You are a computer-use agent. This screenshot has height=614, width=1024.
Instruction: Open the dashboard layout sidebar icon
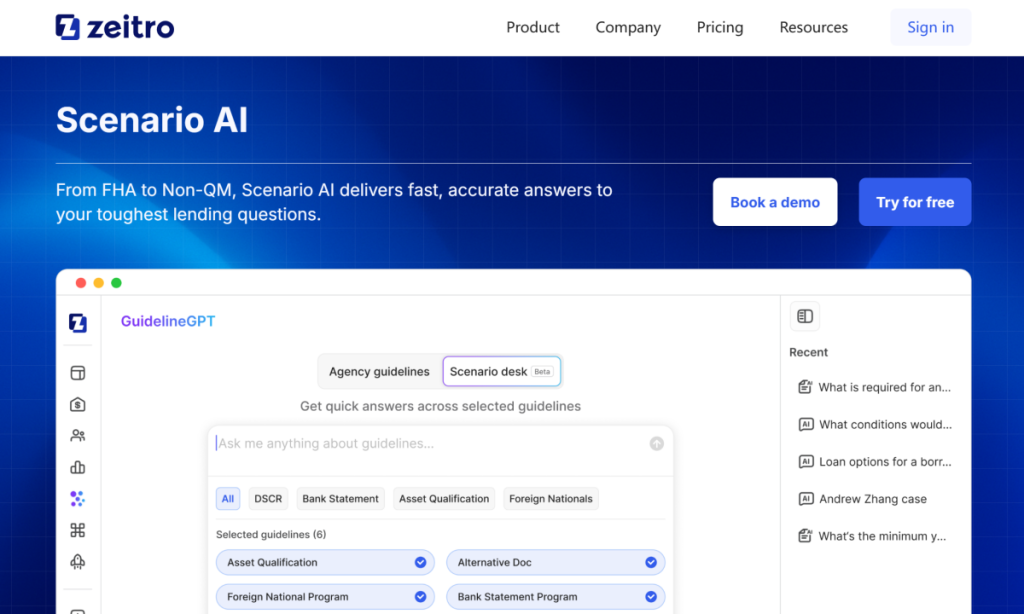78,373
